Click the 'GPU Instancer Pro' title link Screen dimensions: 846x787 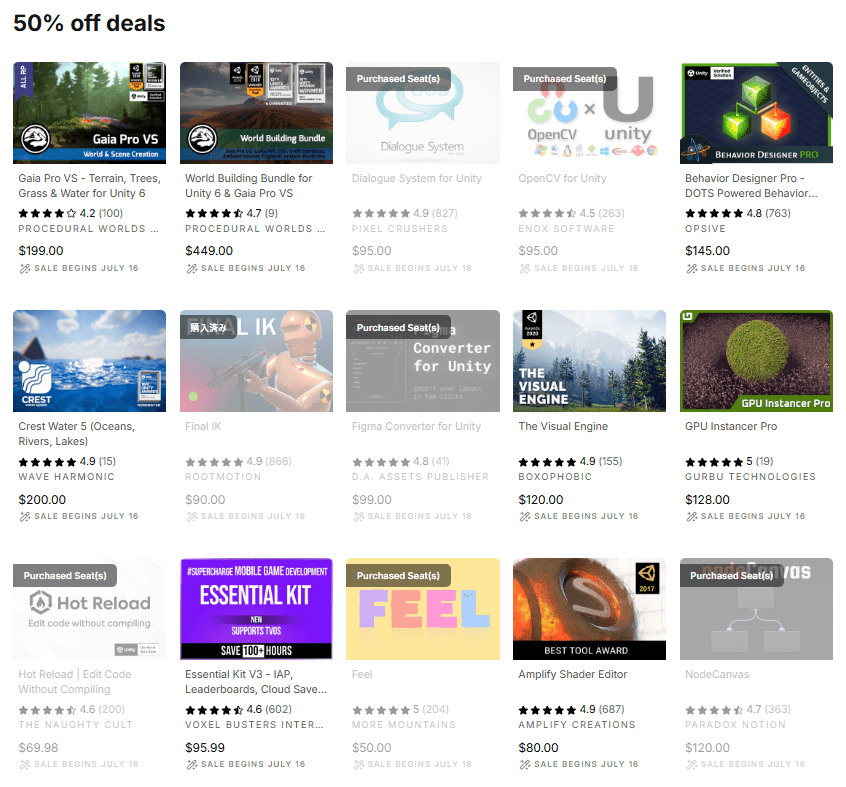[731, 427]
